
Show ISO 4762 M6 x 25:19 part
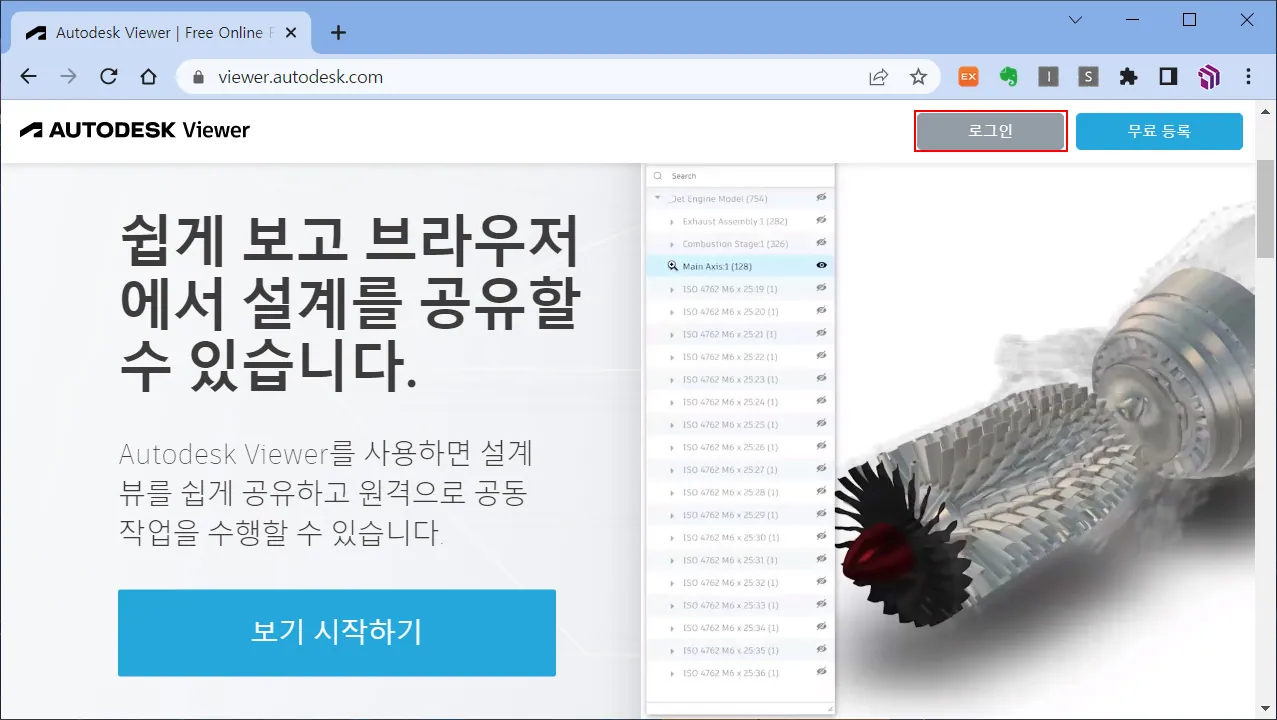[x=822, y=288]
